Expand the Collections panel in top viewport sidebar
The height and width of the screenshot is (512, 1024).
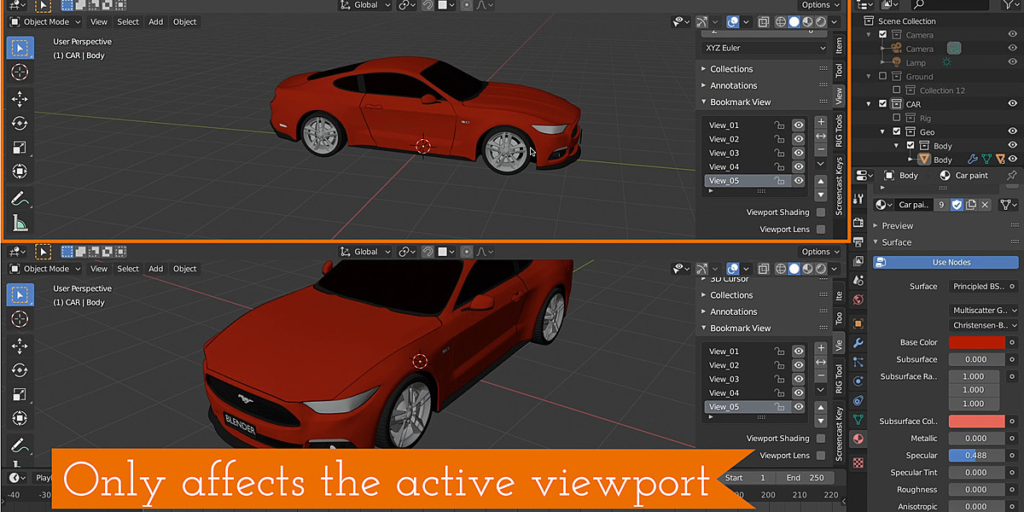coord(731,69)
